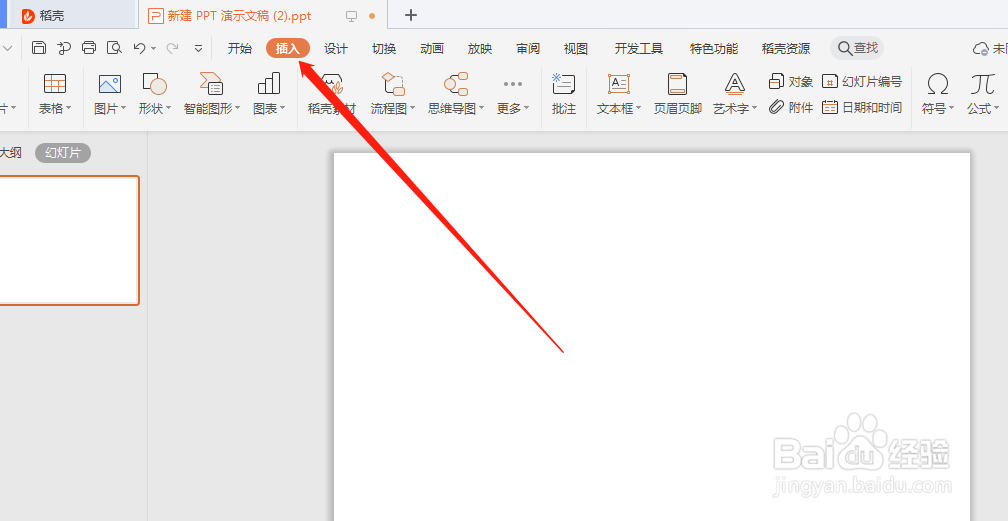Click the Save icon in quick toolbar

click(x=39, y=48)
